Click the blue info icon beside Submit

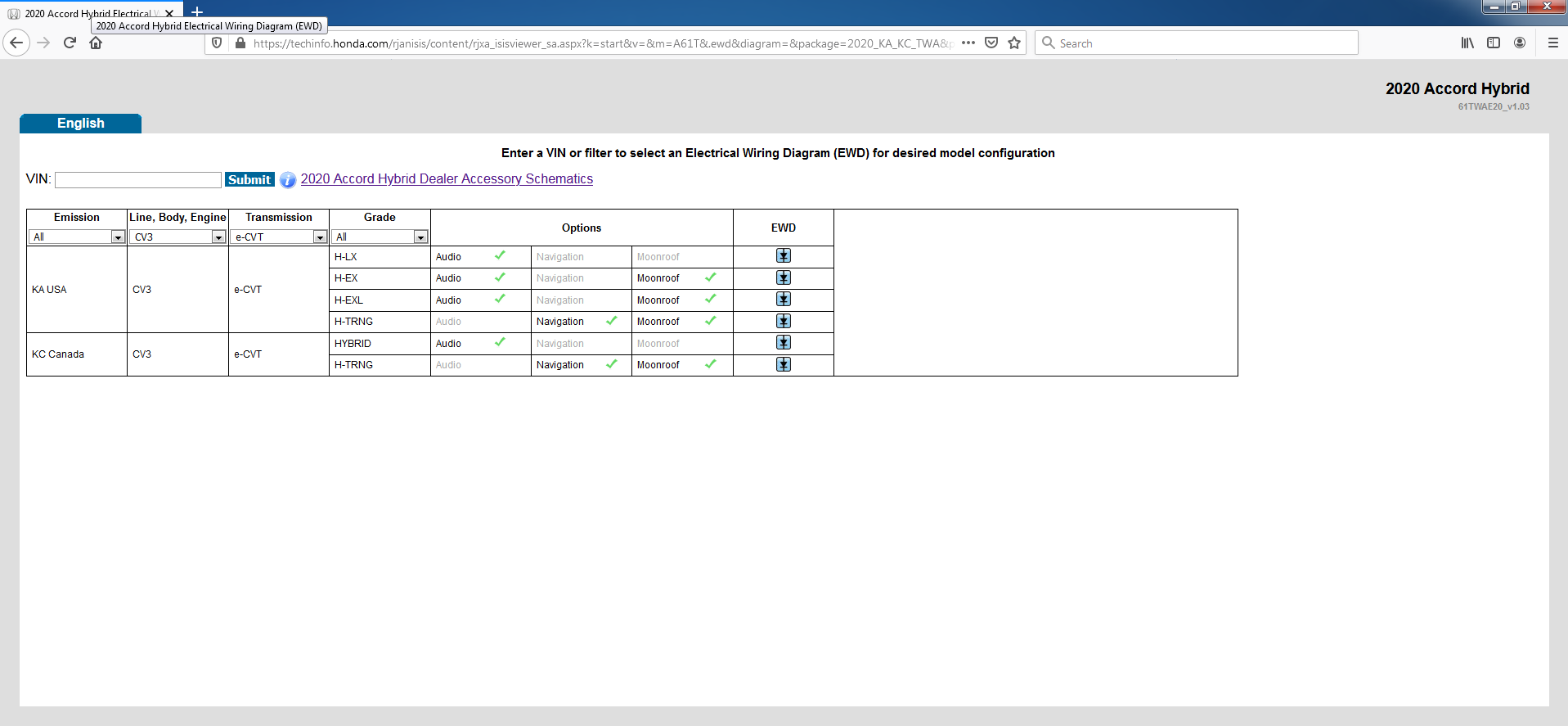288,180
